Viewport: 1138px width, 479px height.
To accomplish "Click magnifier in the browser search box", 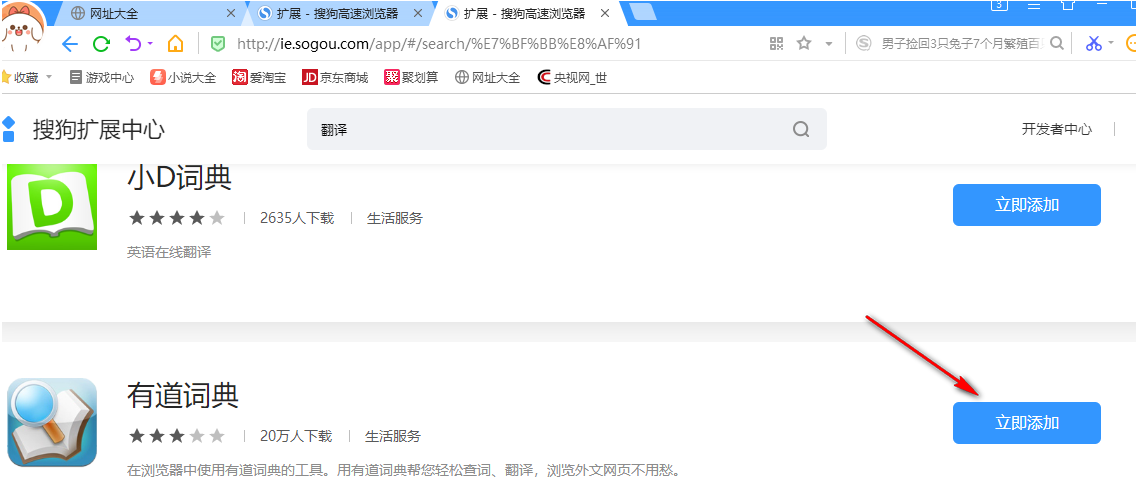I will [x=1057, y=44].
